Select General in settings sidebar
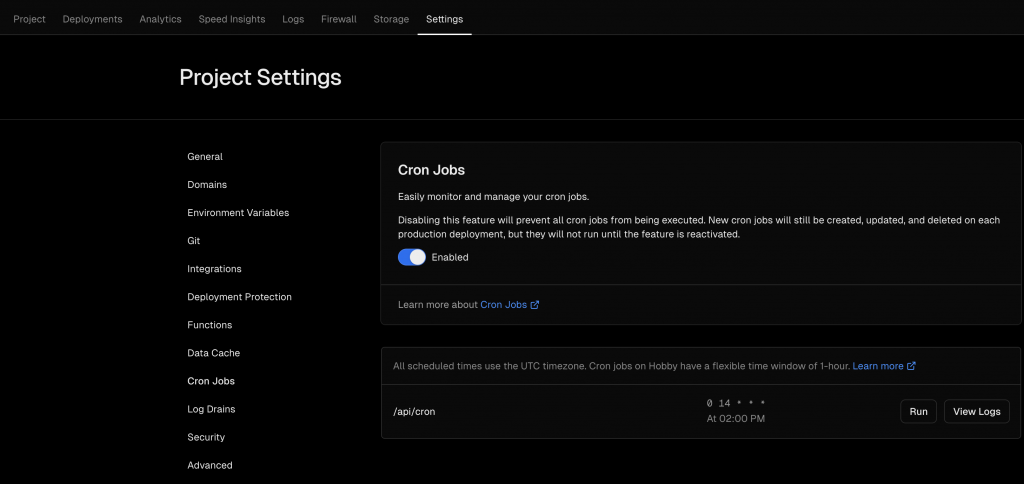 [205, 157]
